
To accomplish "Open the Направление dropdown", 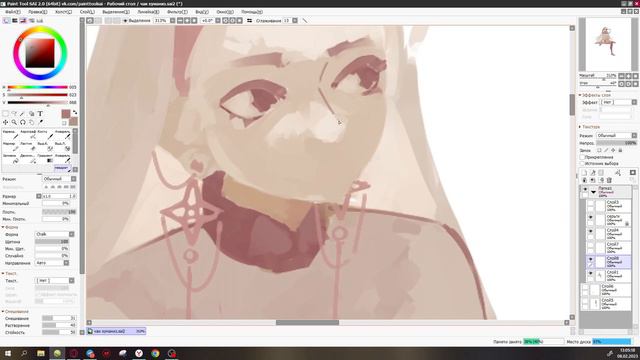I will [52, 263].
